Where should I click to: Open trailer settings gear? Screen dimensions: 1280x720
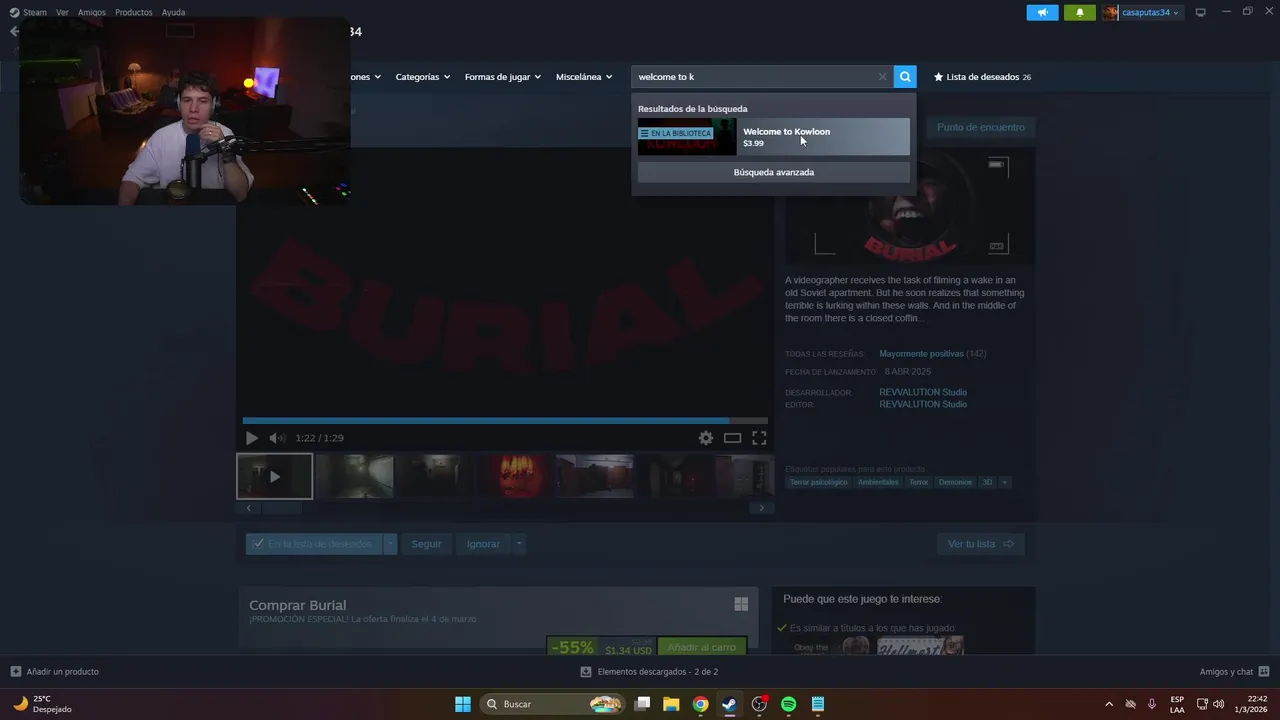tap(706, 438)
